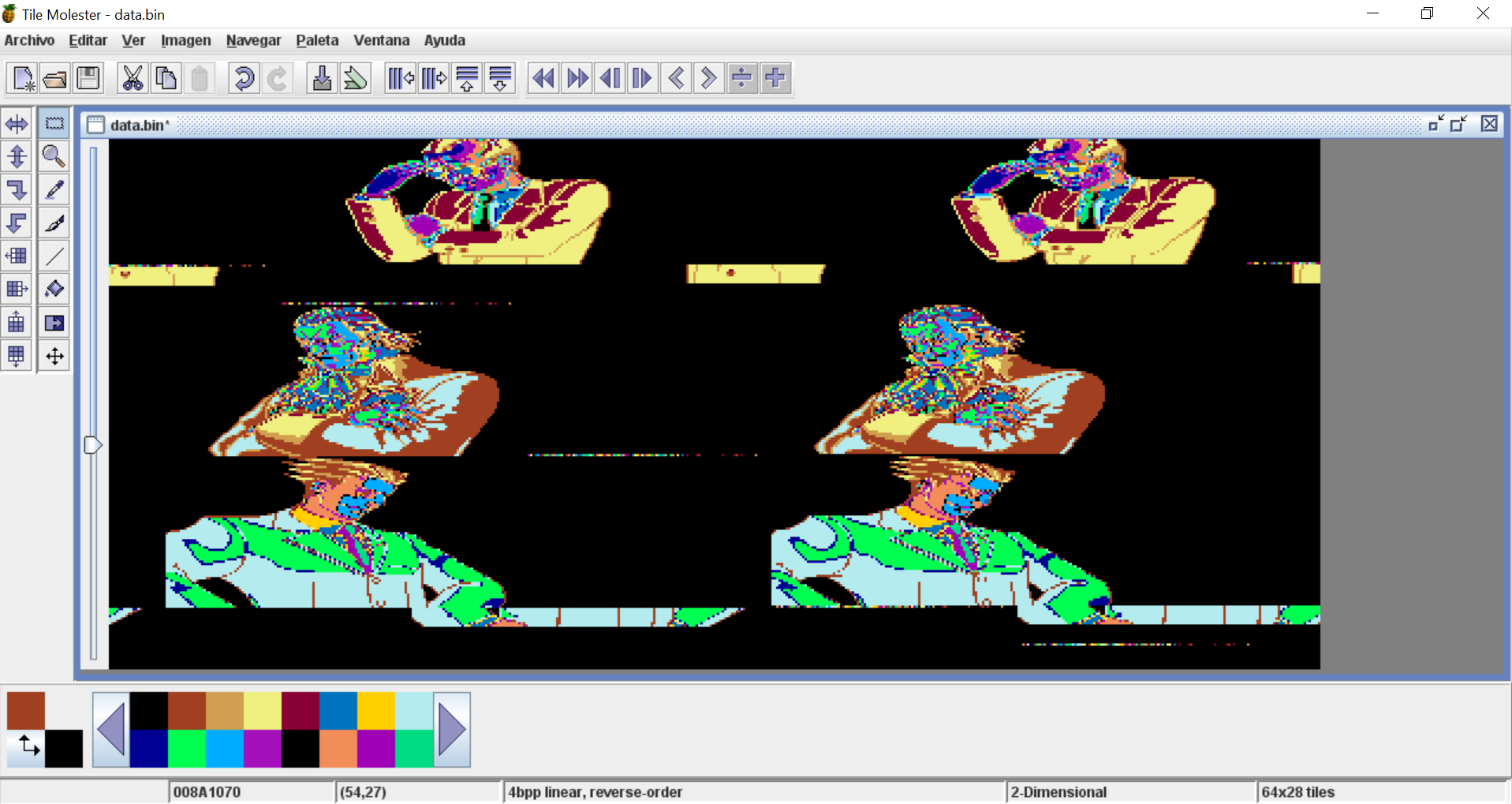
Task: Shift the offset back one byte
Action: click(742, 78)
